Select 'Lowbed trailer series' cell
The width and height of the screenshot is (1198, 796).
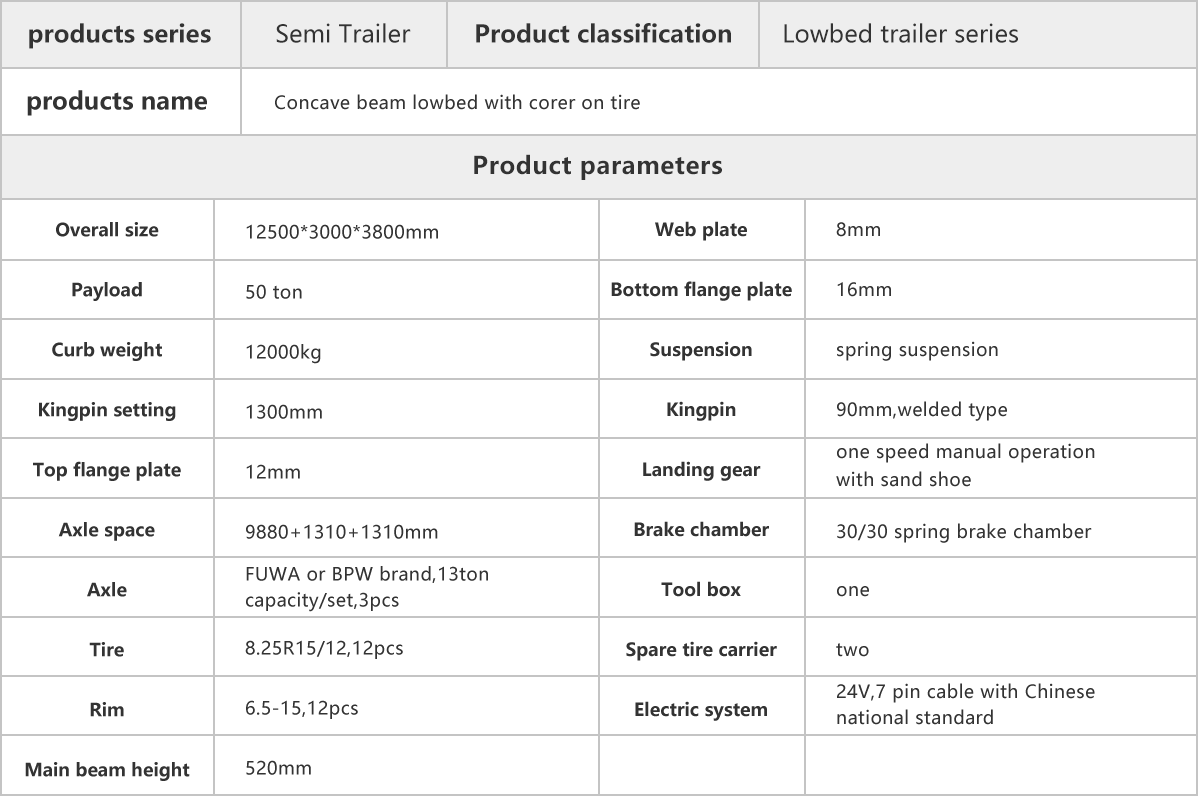pos(900,34)
